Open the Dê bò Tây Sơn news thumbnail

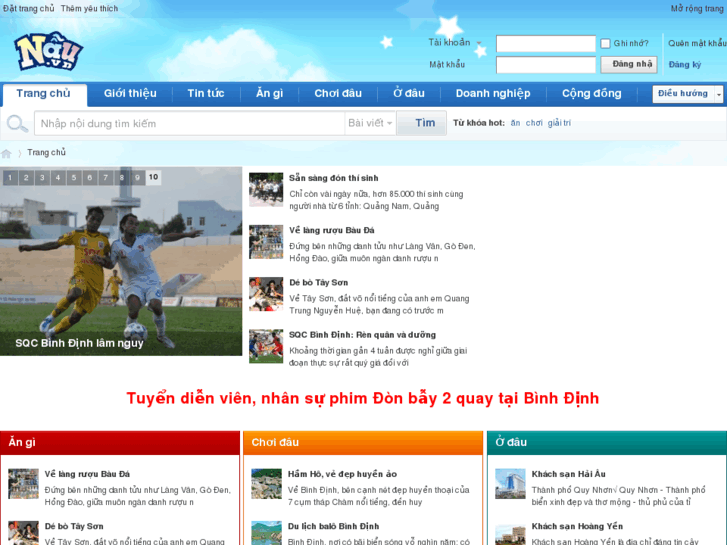point(266,294)
